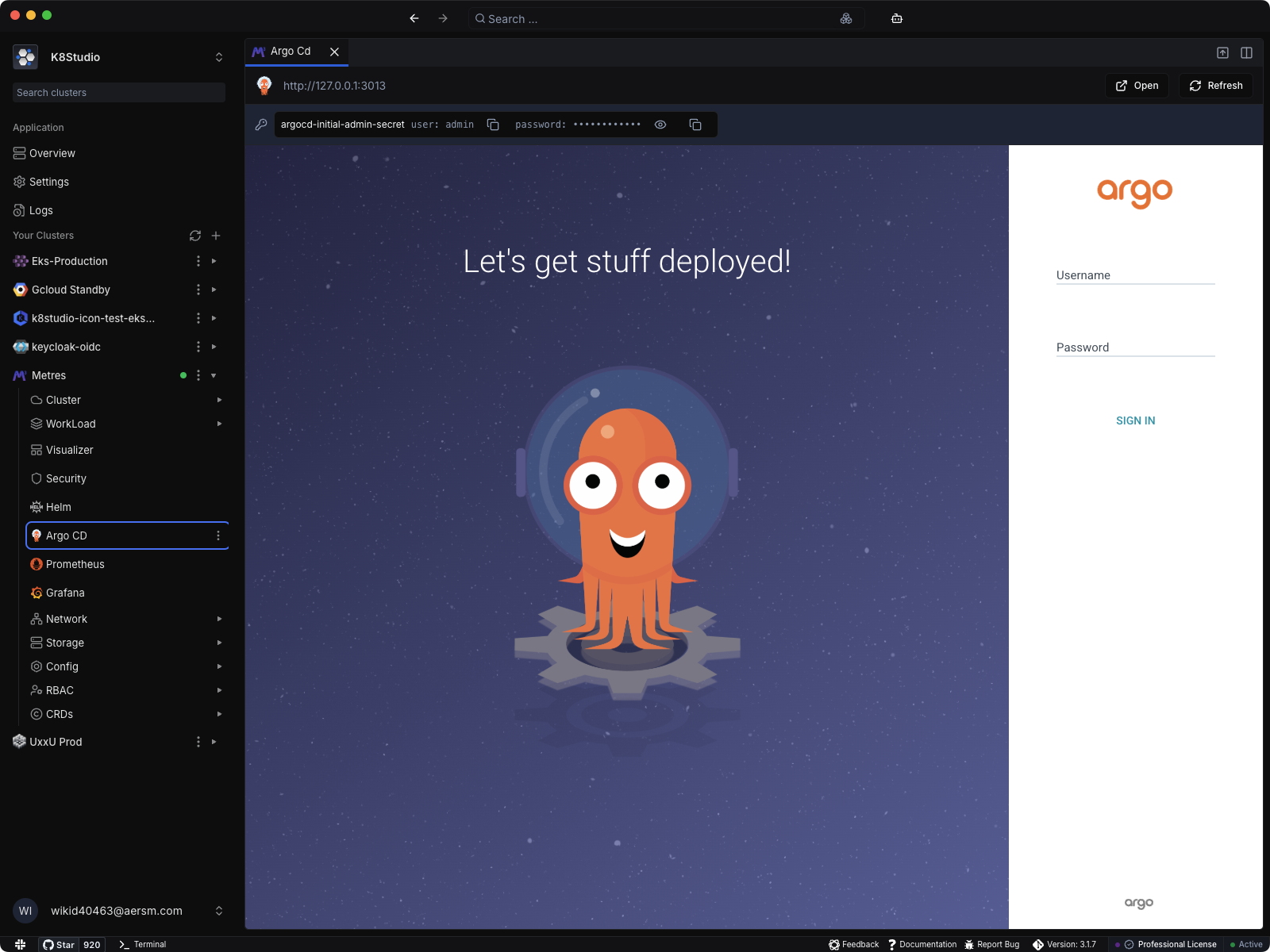Collapse the Metres cluster tree
This screenshot has height=952, width=1270.
tap(214, 375)
